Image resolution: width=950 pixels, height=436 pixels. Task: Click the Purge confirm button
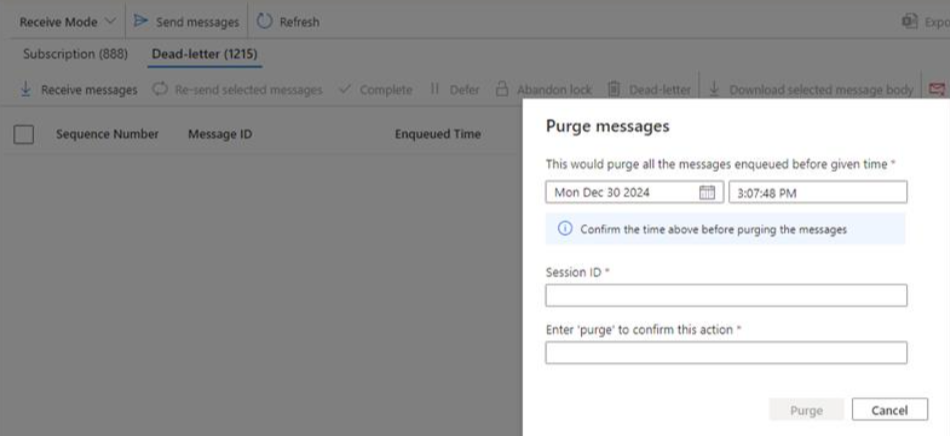click(x=806, y=409)
